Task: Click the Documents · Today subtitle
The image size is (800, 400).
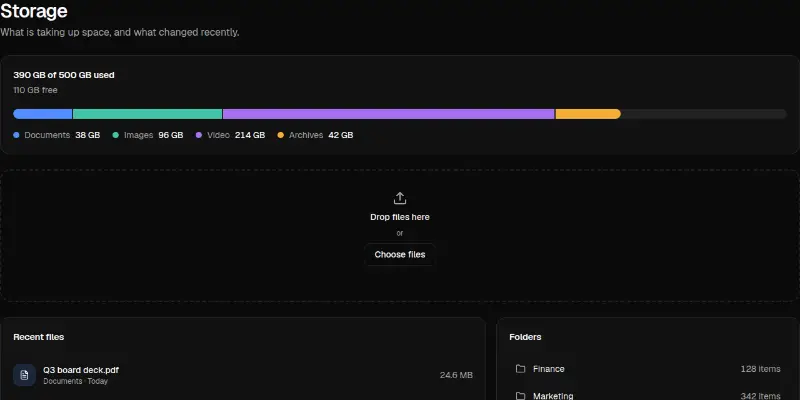Action: click(76, 381)
